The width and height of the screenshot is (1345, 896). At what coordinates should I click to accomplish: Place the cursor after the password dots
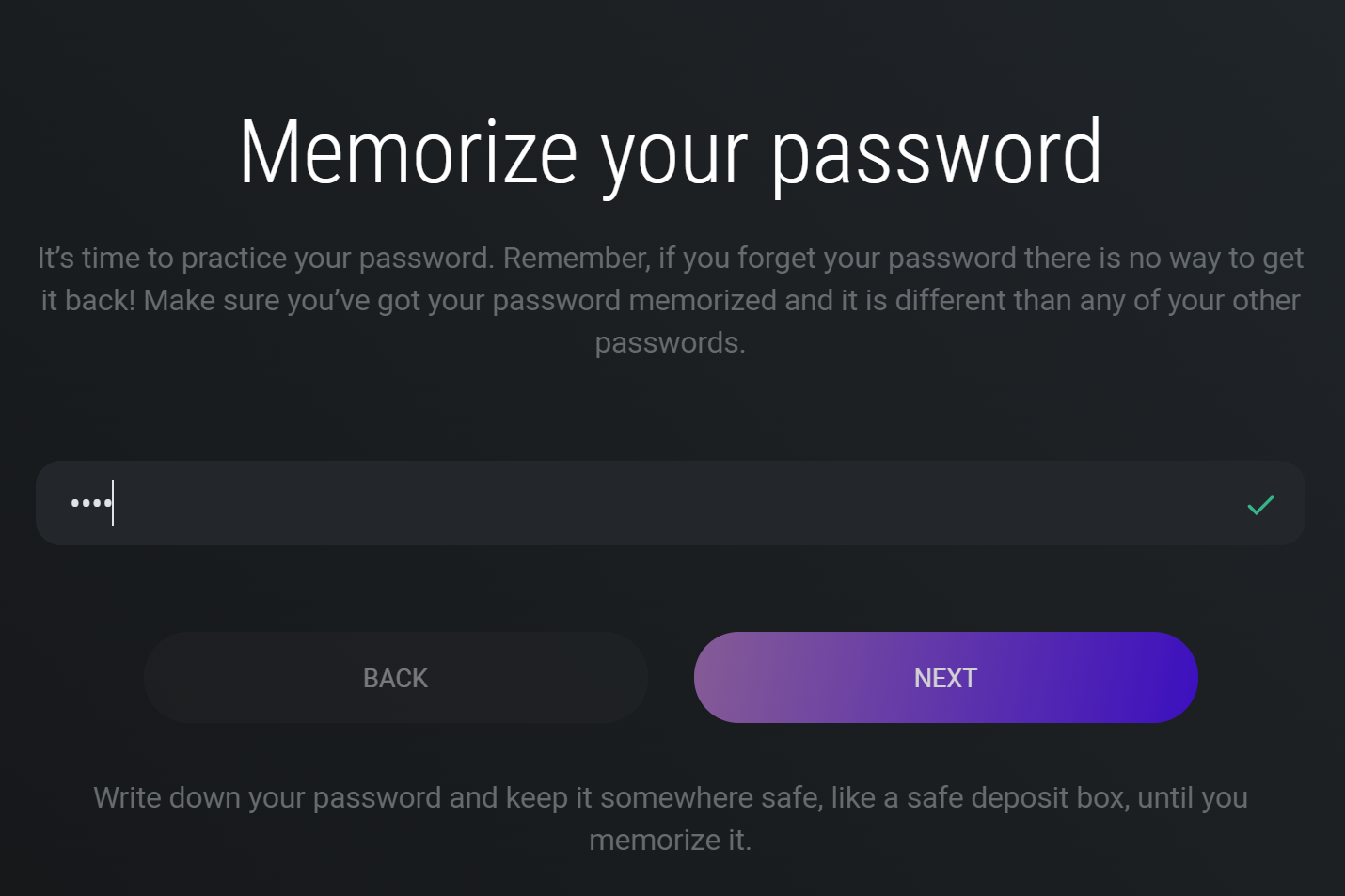pos(116,503)
